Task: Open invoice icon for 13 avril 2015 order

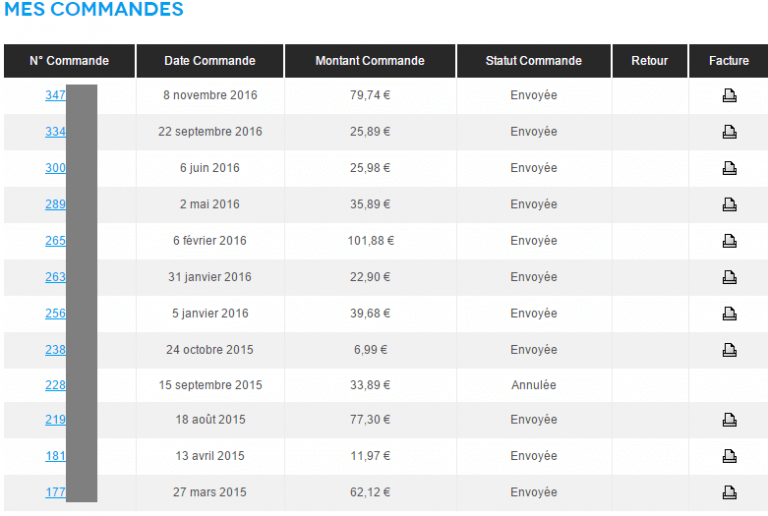Action: (729, 456)
